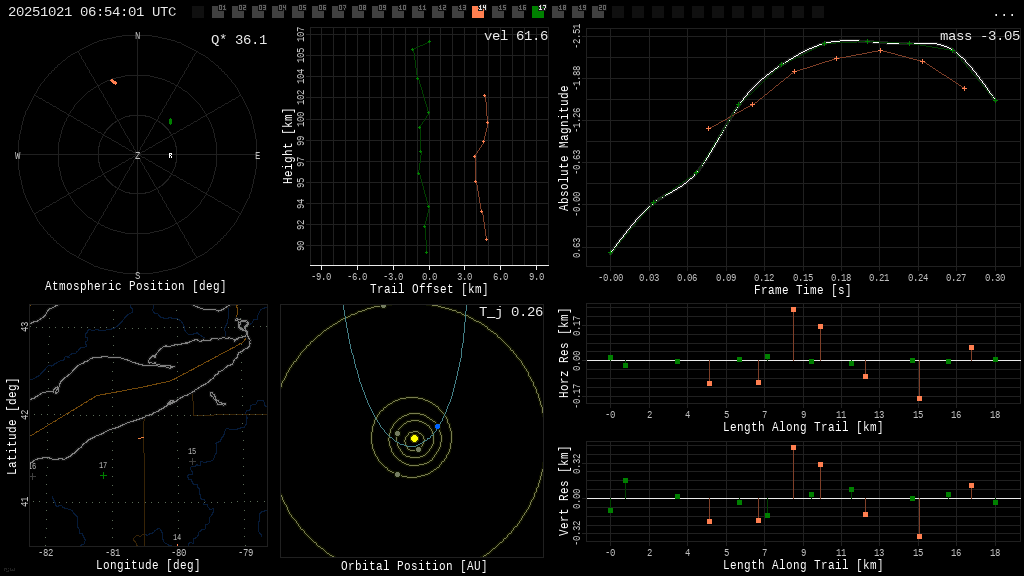1024x576 pixels.
Task: Click the orange meteor streak on sky plot
Action: [113, 81]
